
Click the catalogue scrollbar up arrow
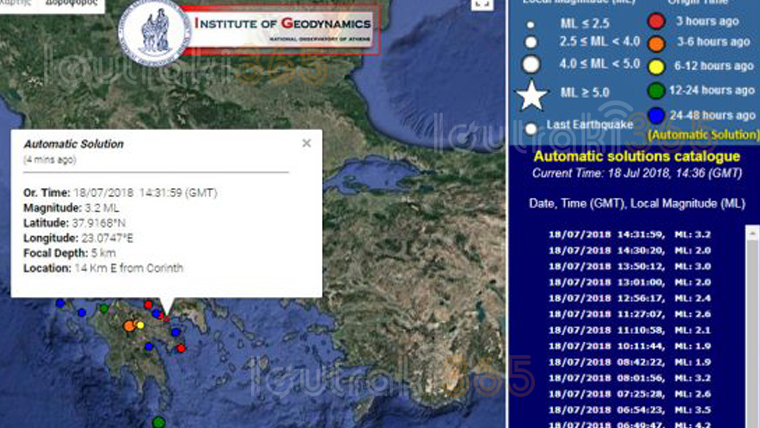pos(752,231)
